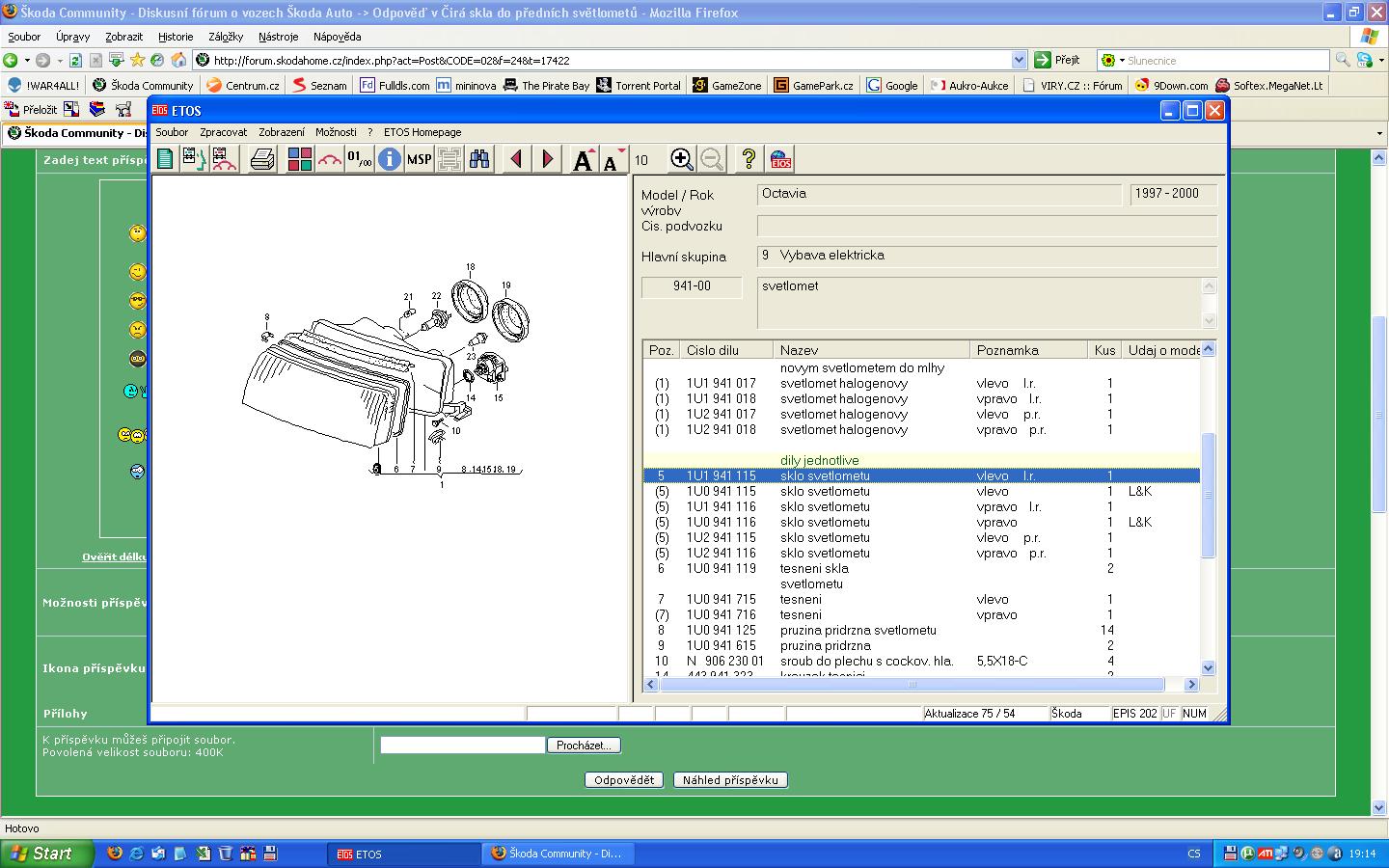1389x868 pixels.
Task: Click parts list scroll down arrow
Action: coord(1209,667)
